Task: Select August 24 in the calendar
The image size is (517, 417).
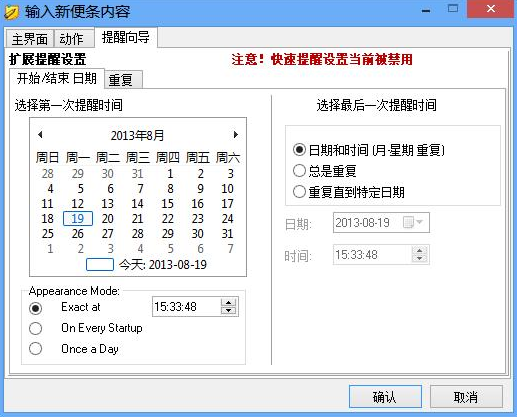Action: [x=228, y=219]
